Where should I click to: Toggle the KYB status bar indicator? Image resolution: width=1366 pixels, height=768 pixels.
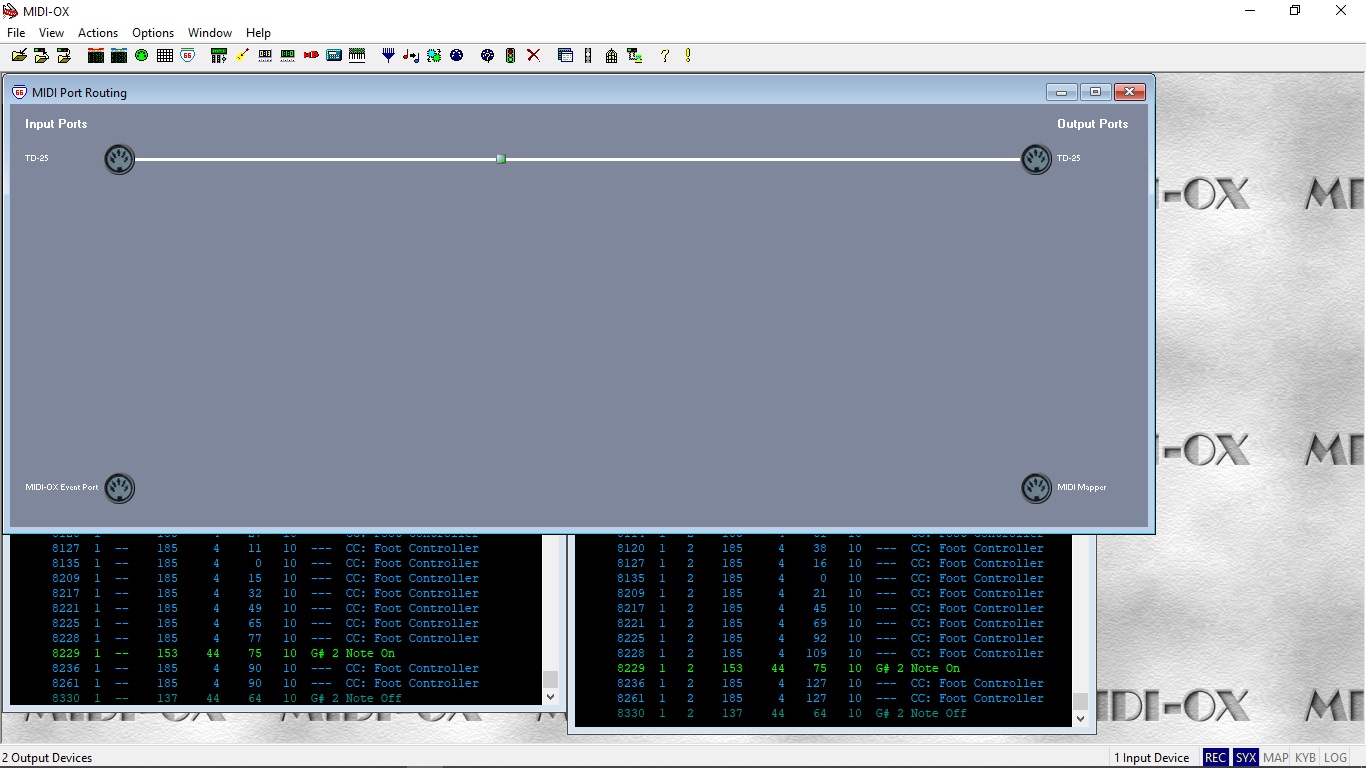pos(1306,758)
